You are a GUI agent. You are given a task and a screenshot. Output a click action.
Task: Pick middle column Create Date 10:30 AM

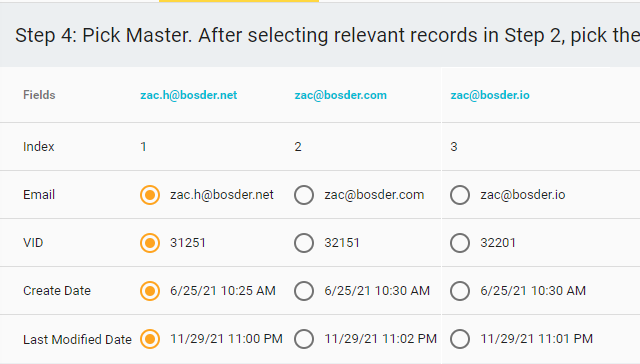tap(304, 291)
